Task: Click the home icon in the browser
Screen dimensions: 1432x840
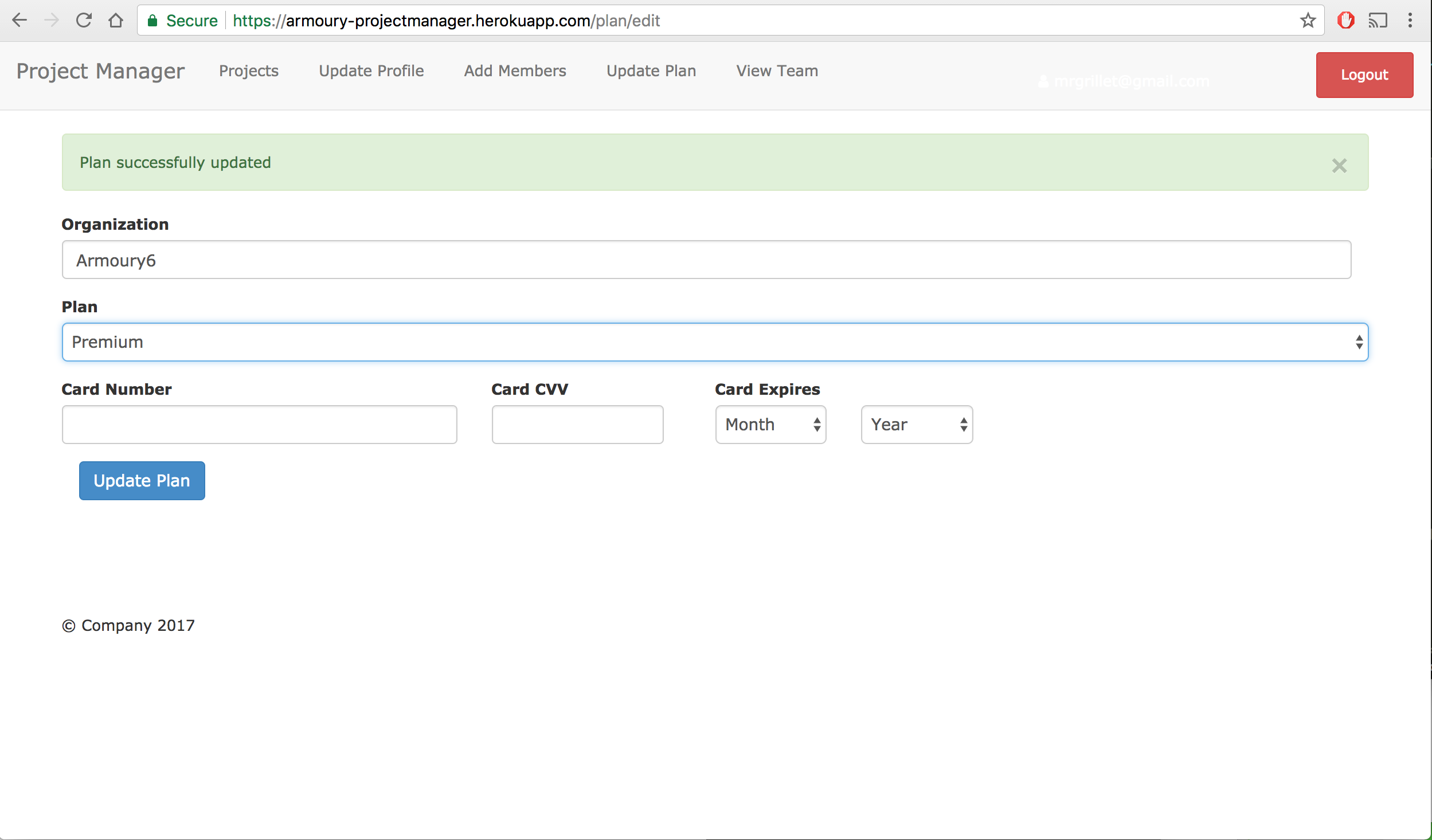Action: (116, 20)
